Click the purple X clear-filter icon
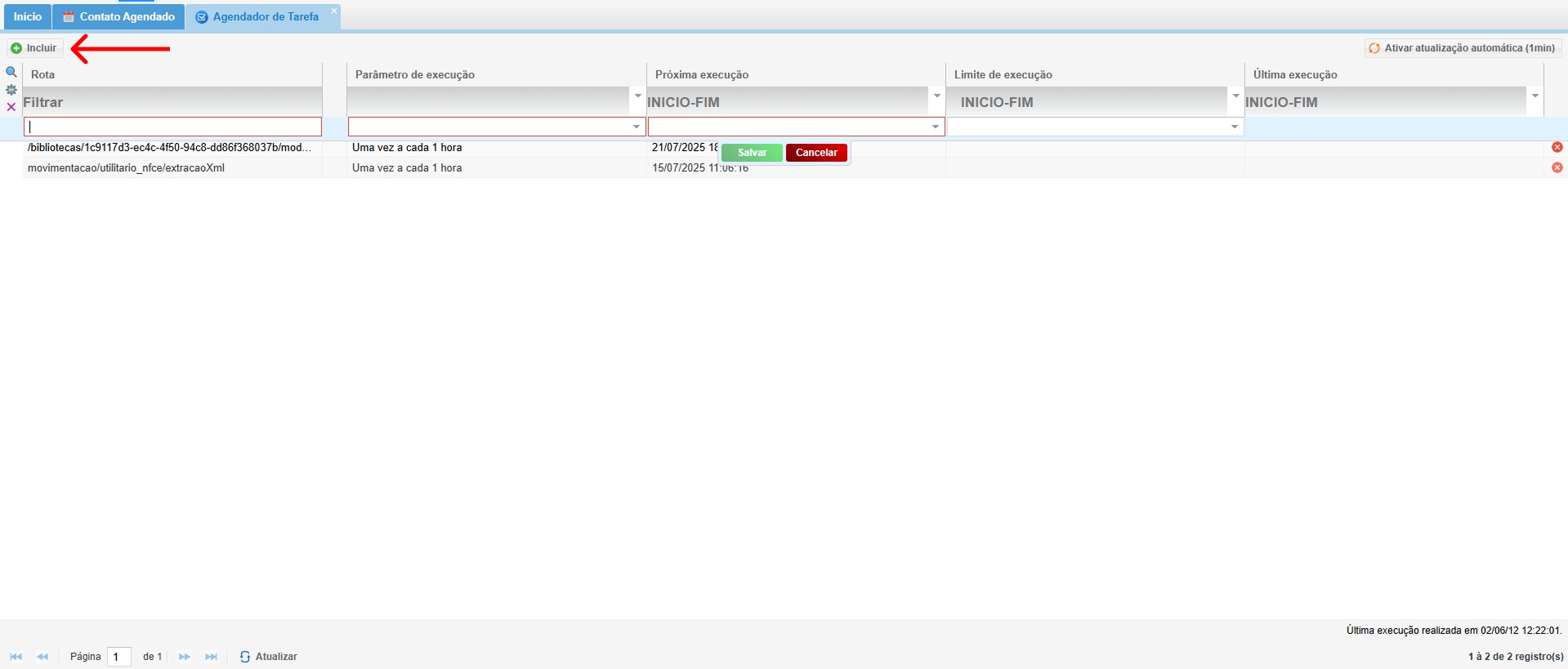The width and height of the screenshot is (1568, 669). point(11,107)
